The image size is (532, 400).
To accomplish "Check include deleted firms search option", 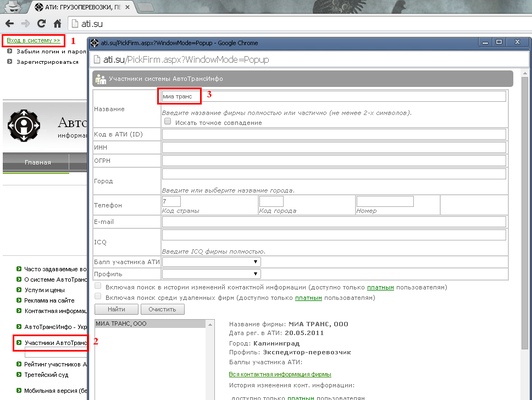I will click(x=98, y=297).
